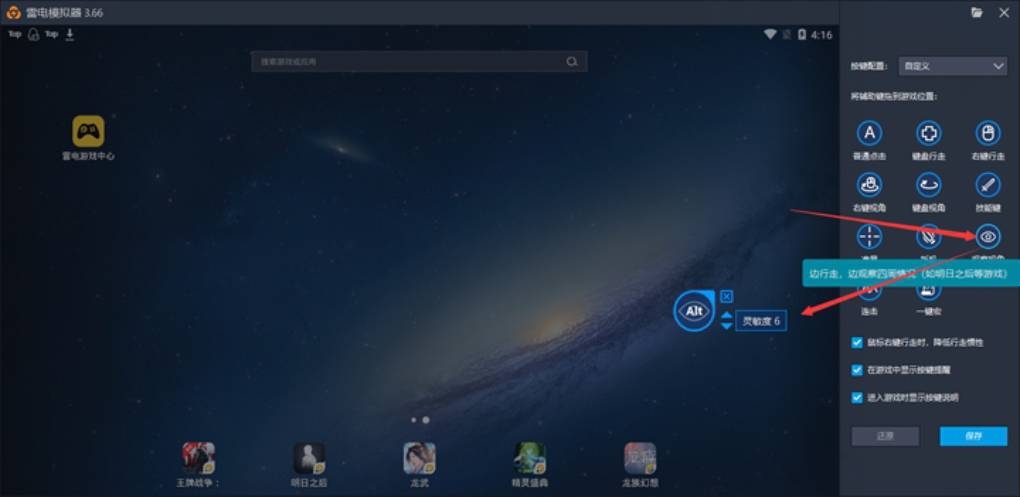Open the 雷电游戏中心 game center app
1020x497 pixels.
coord(88,132)
